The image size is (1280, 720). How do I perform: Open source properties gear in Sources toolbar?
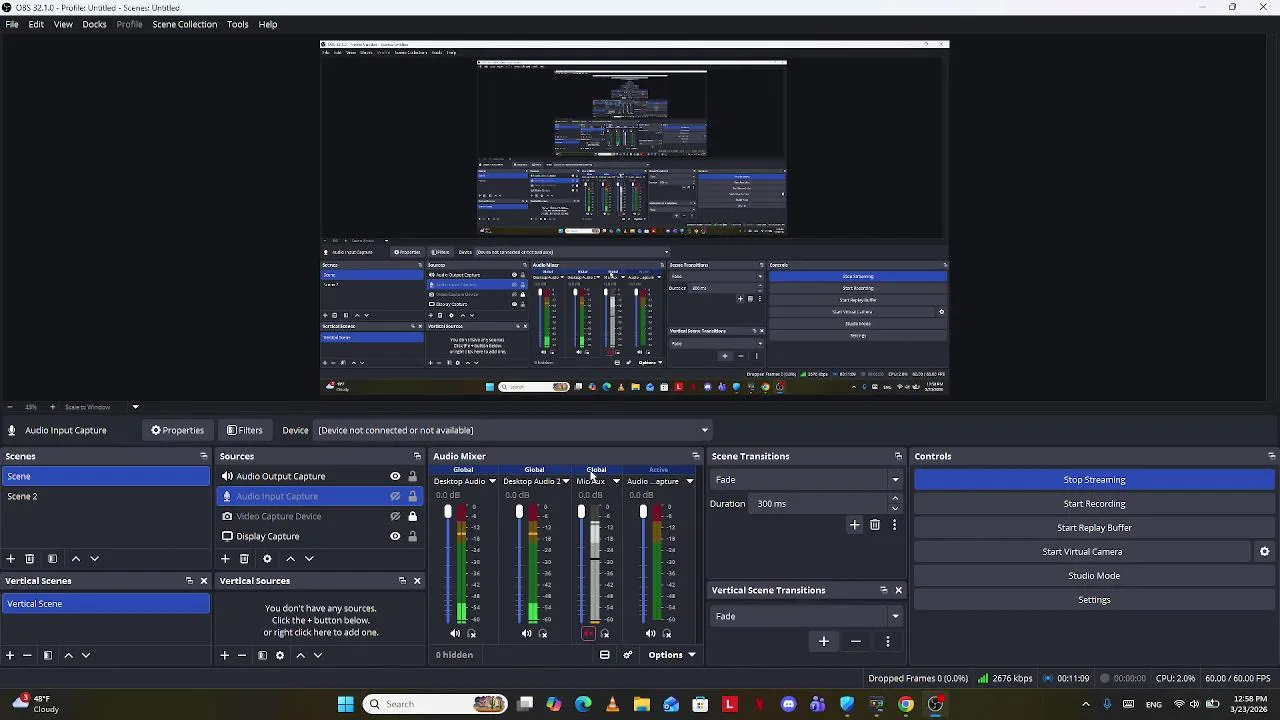267,559
